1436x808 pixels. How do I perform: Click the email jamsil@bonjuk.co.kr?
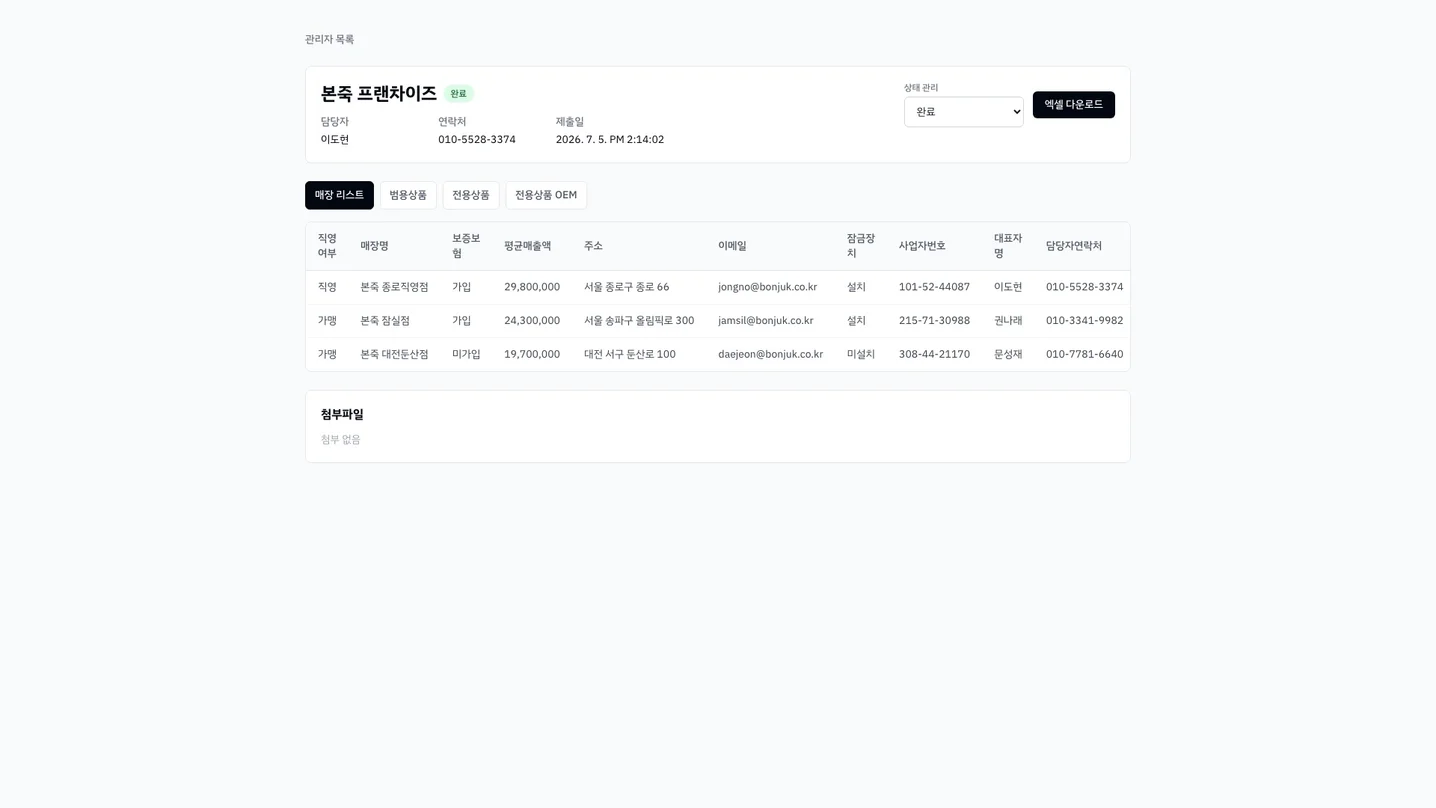[x=766, y=321]
